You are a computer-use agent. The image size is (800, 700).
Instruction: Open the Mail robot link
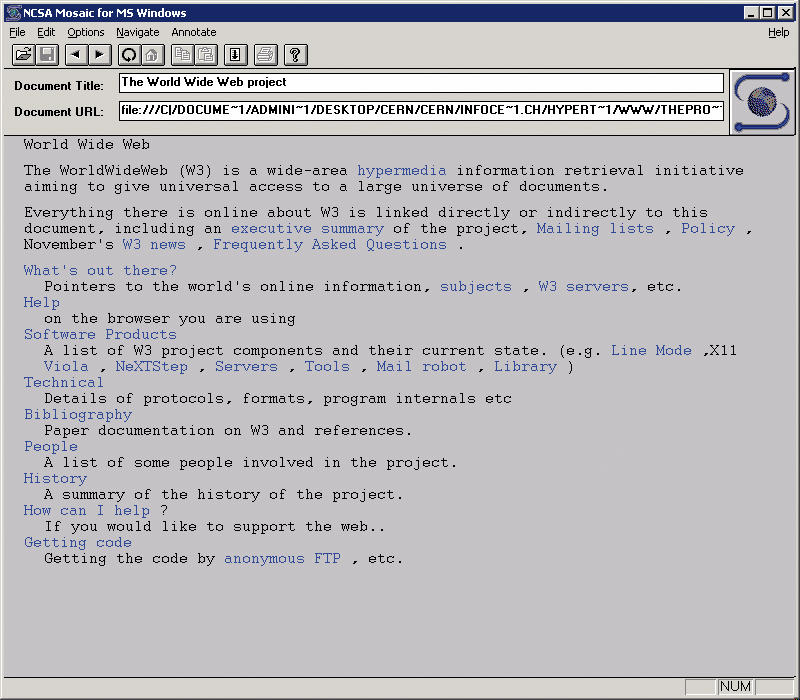[x=421, y=367]
